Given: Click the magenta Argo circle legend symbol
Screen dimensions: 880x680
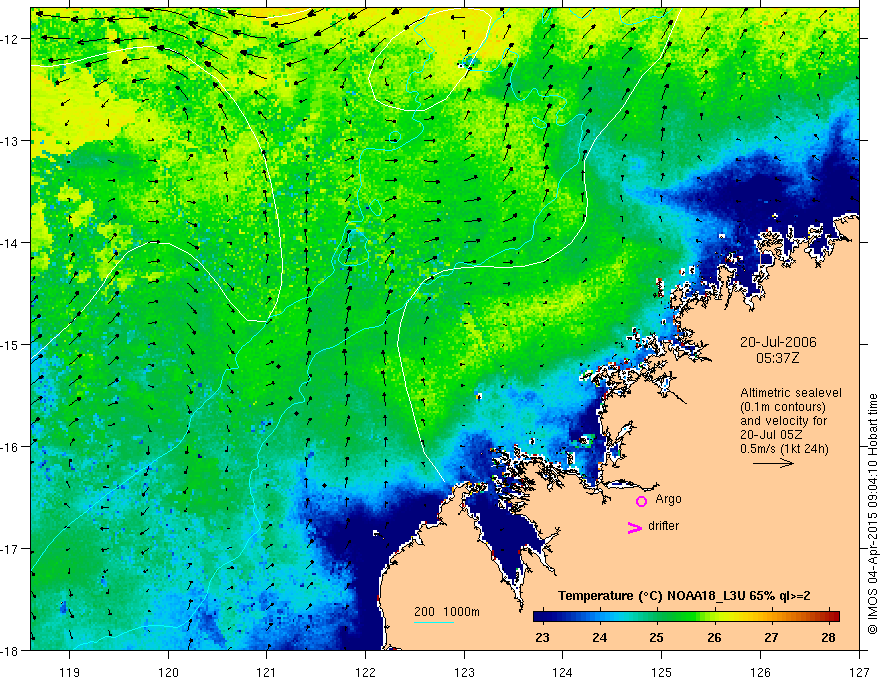Looking at the screenshot, I should (x=641, y=501).
